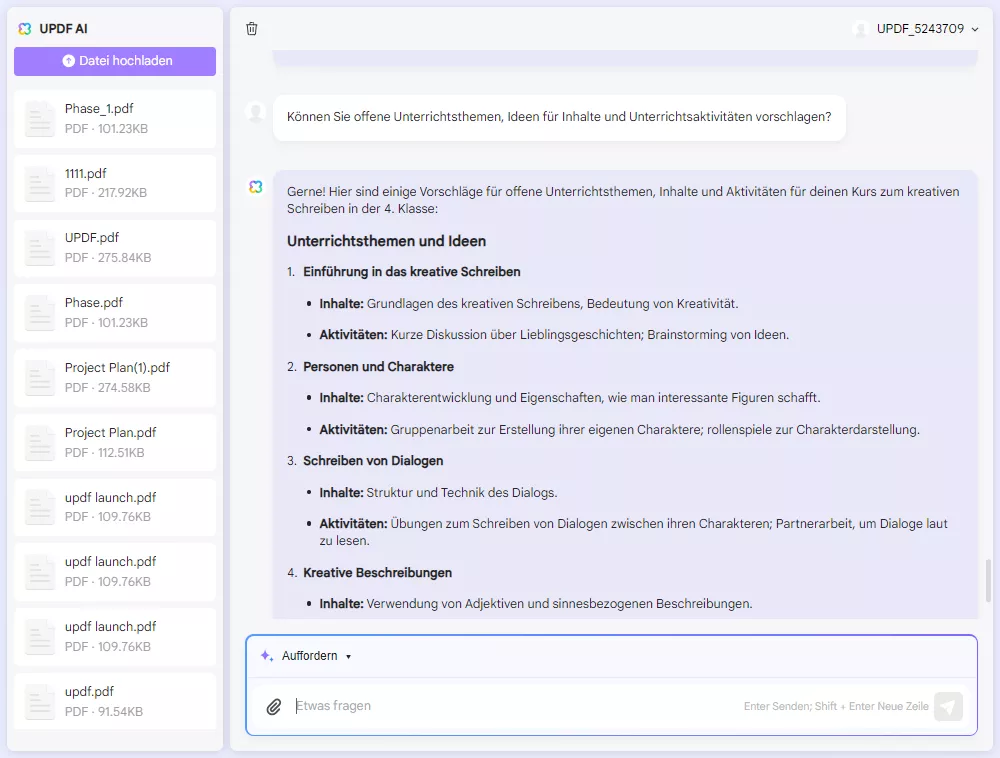This screenshot has height=758, width=1000.
Task: Select updf.pdf at the bottom of the list
Action: click(x=114, y=699)
